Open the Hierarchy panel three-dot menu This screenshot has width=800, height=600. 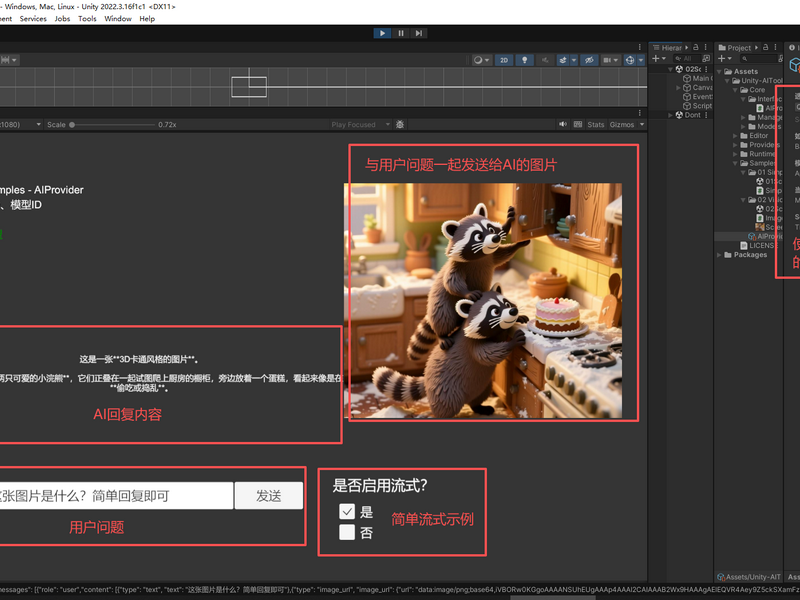(706, 47)
